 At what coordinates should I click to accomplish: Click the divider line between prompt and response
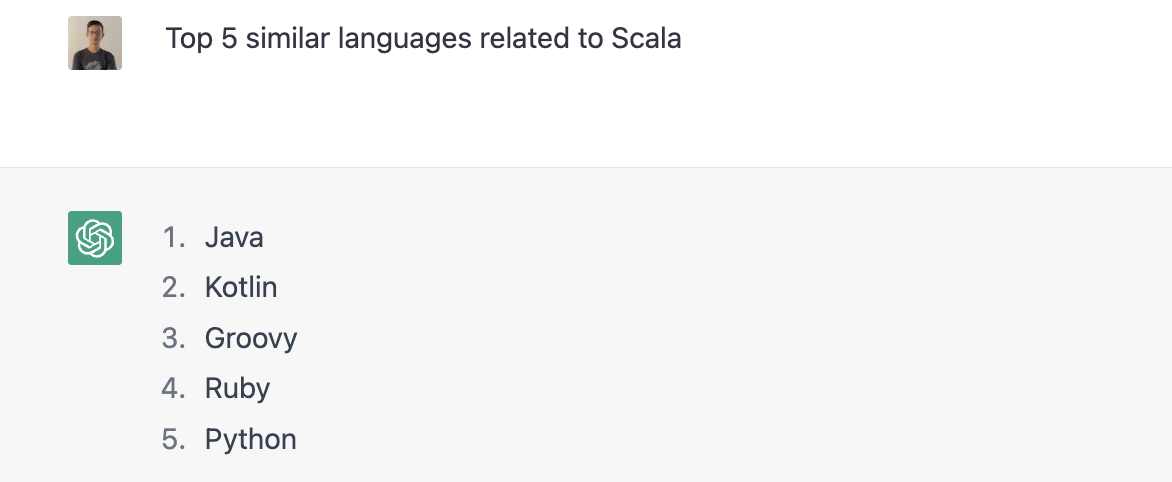586,167
